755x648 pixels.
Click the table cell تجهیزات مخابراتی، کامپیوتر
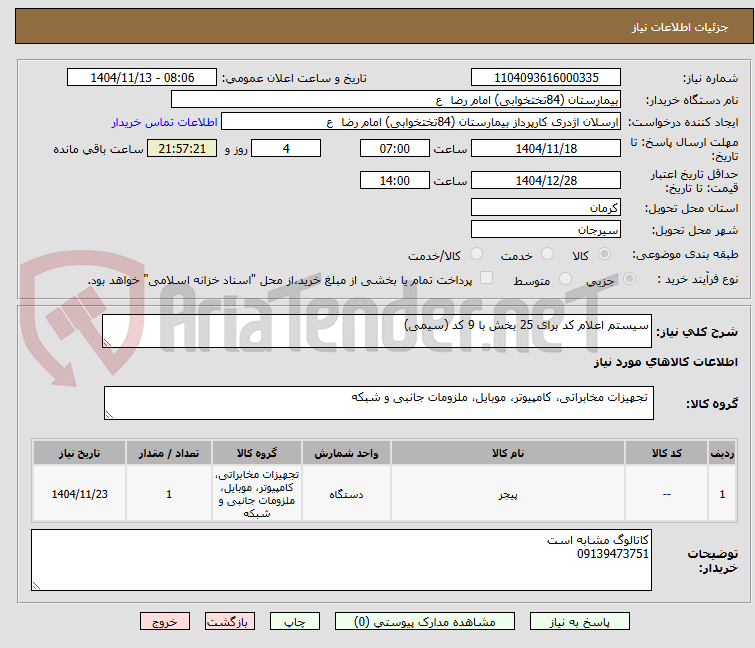pos(257,494)
